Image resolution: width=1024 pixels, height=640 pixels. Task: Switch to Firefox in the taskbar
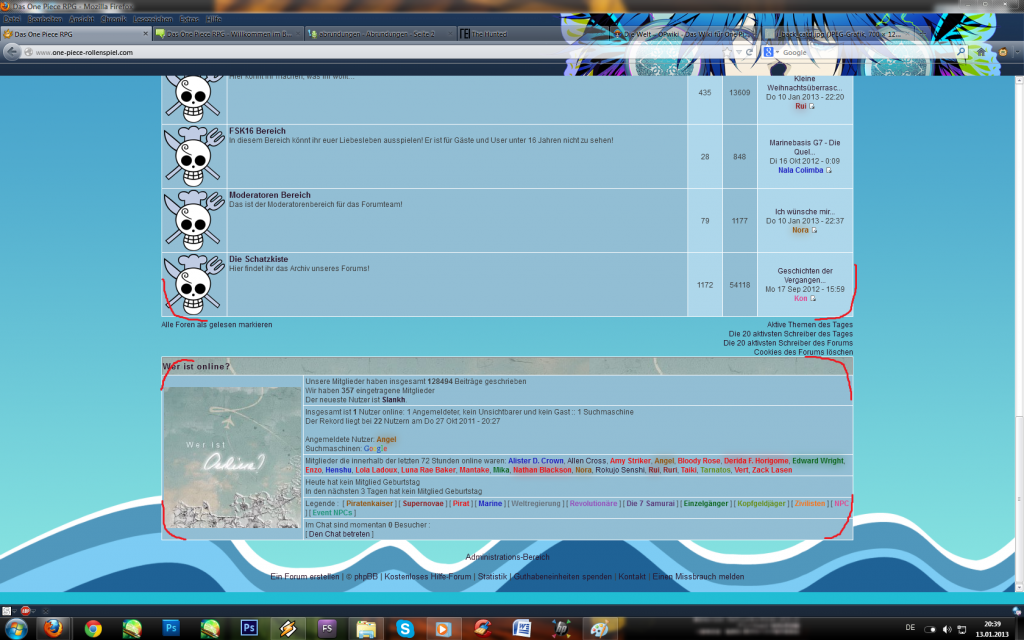(x=53, y=628)
